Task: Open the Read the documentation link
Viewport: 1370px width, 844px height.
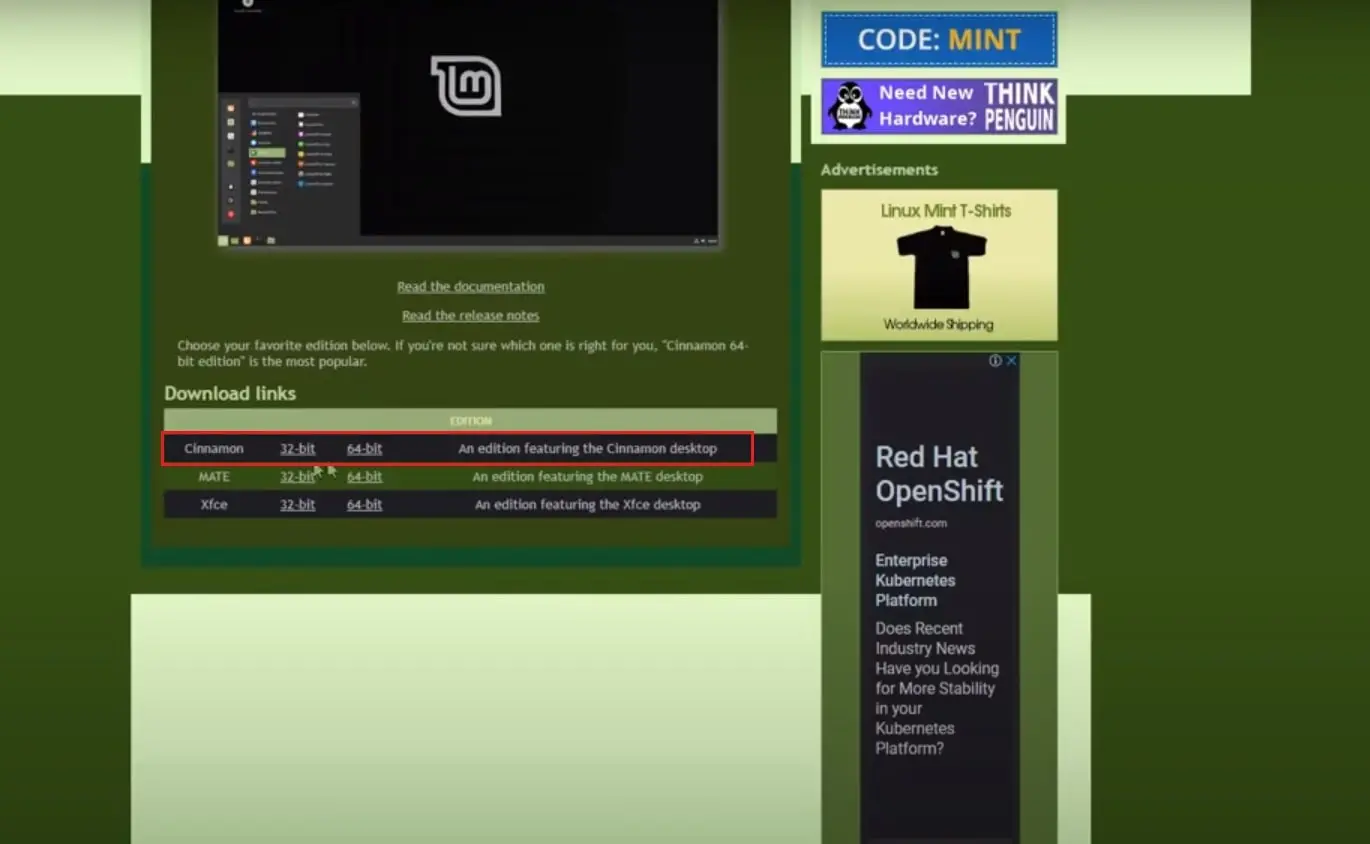Action: [x=470, y=287]
